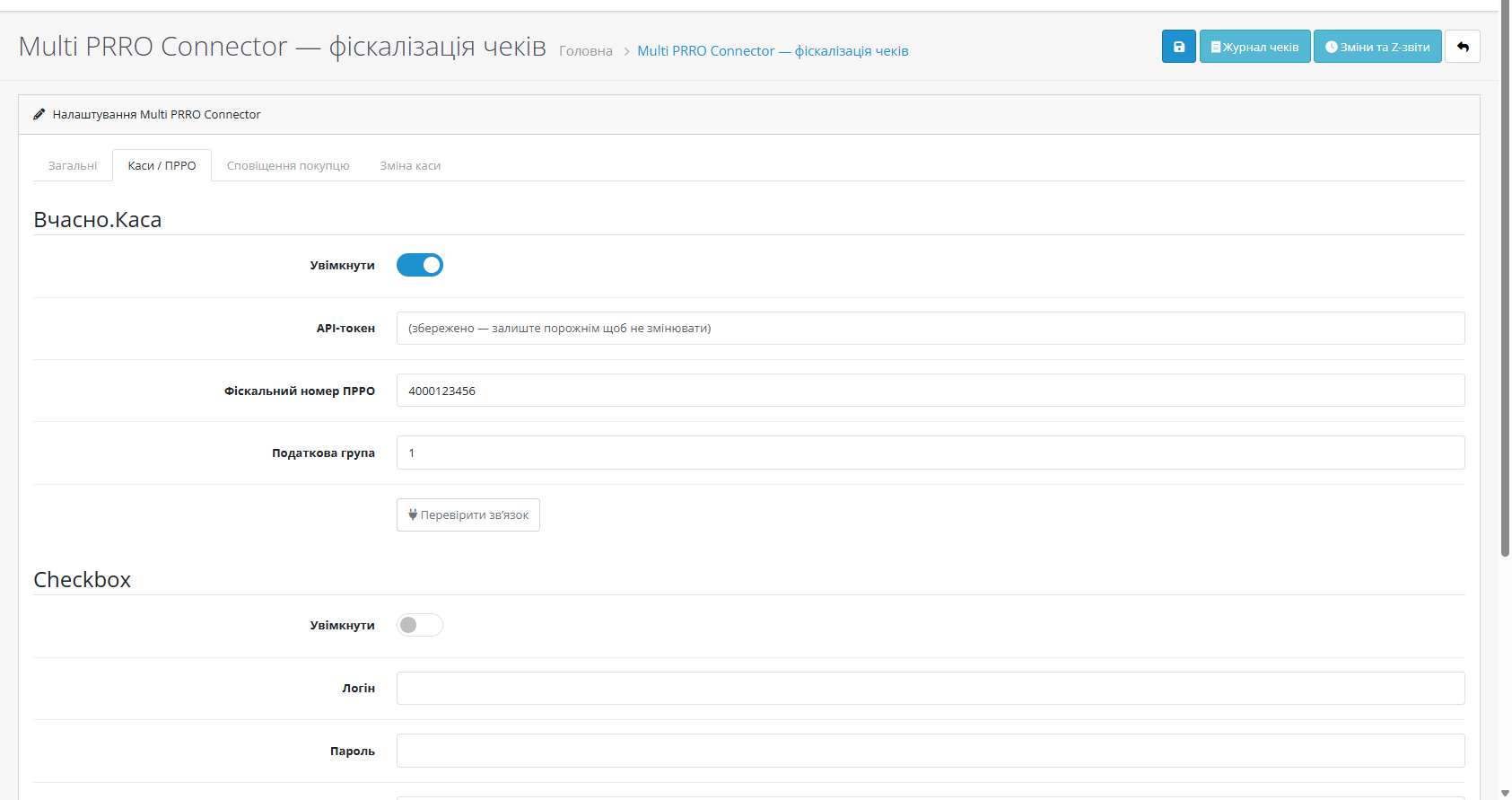Click pencil icon beside Налаштування heading

click(x=39, y=114)
